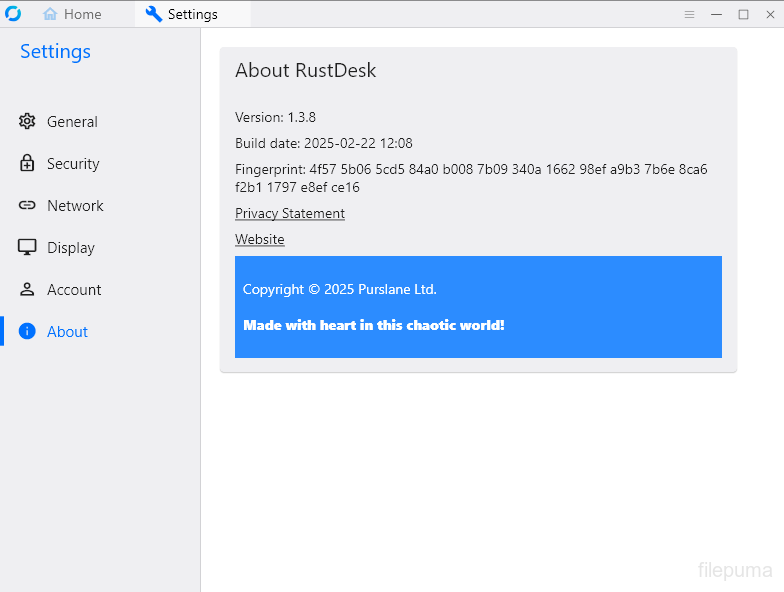Select the About info icon

click(27, 332)
